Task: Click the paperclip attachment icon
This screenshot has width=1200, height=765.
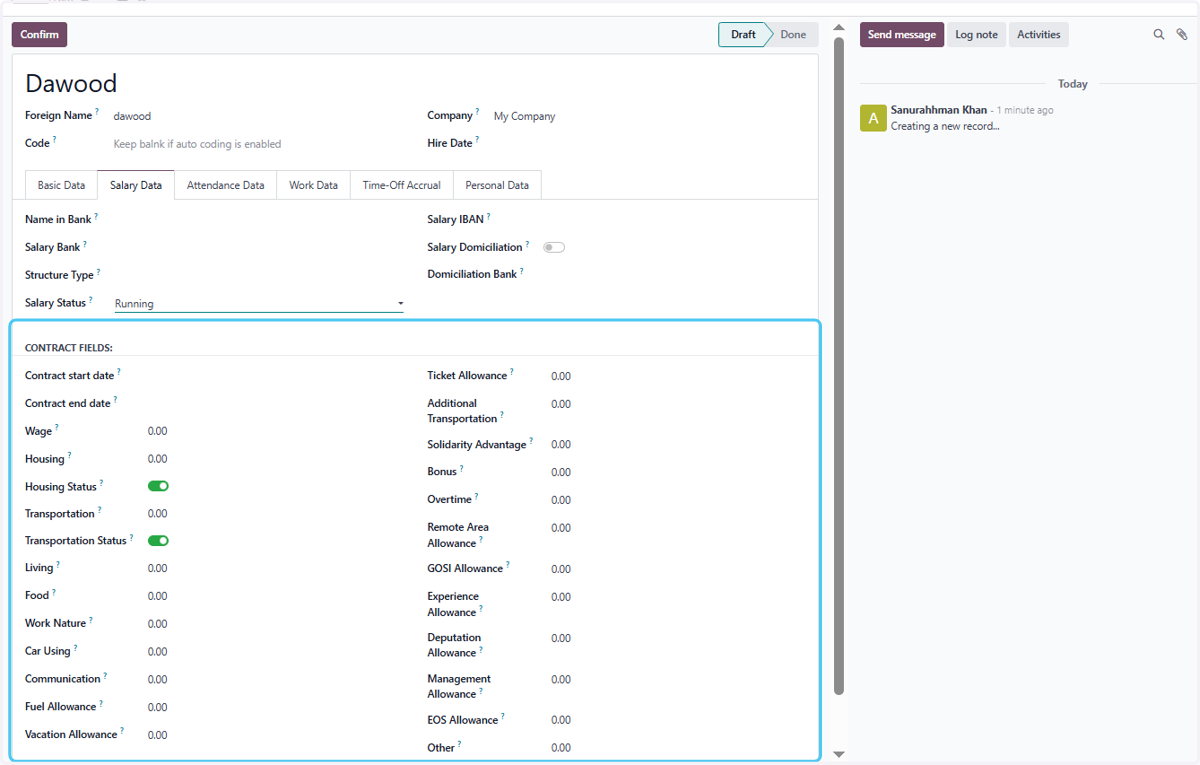Action: tap(1182, 34)
